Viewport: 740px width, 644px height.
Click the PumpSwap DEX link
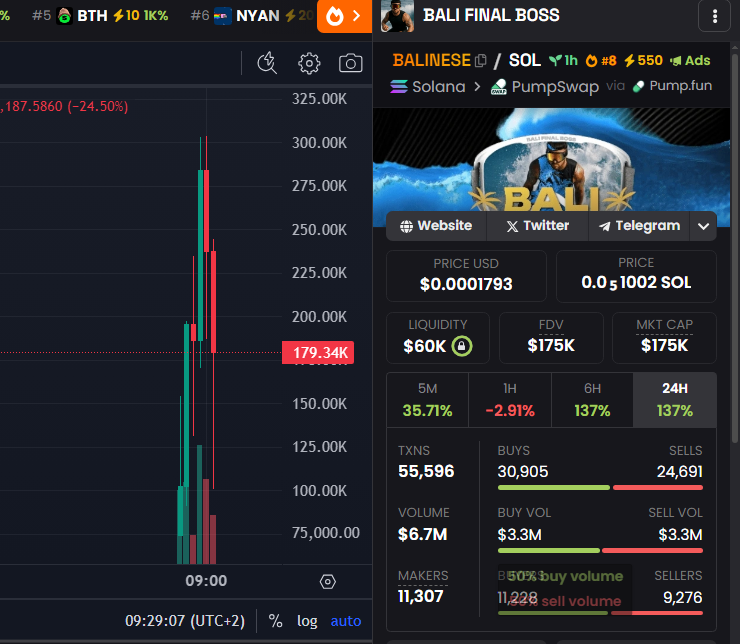545,87
